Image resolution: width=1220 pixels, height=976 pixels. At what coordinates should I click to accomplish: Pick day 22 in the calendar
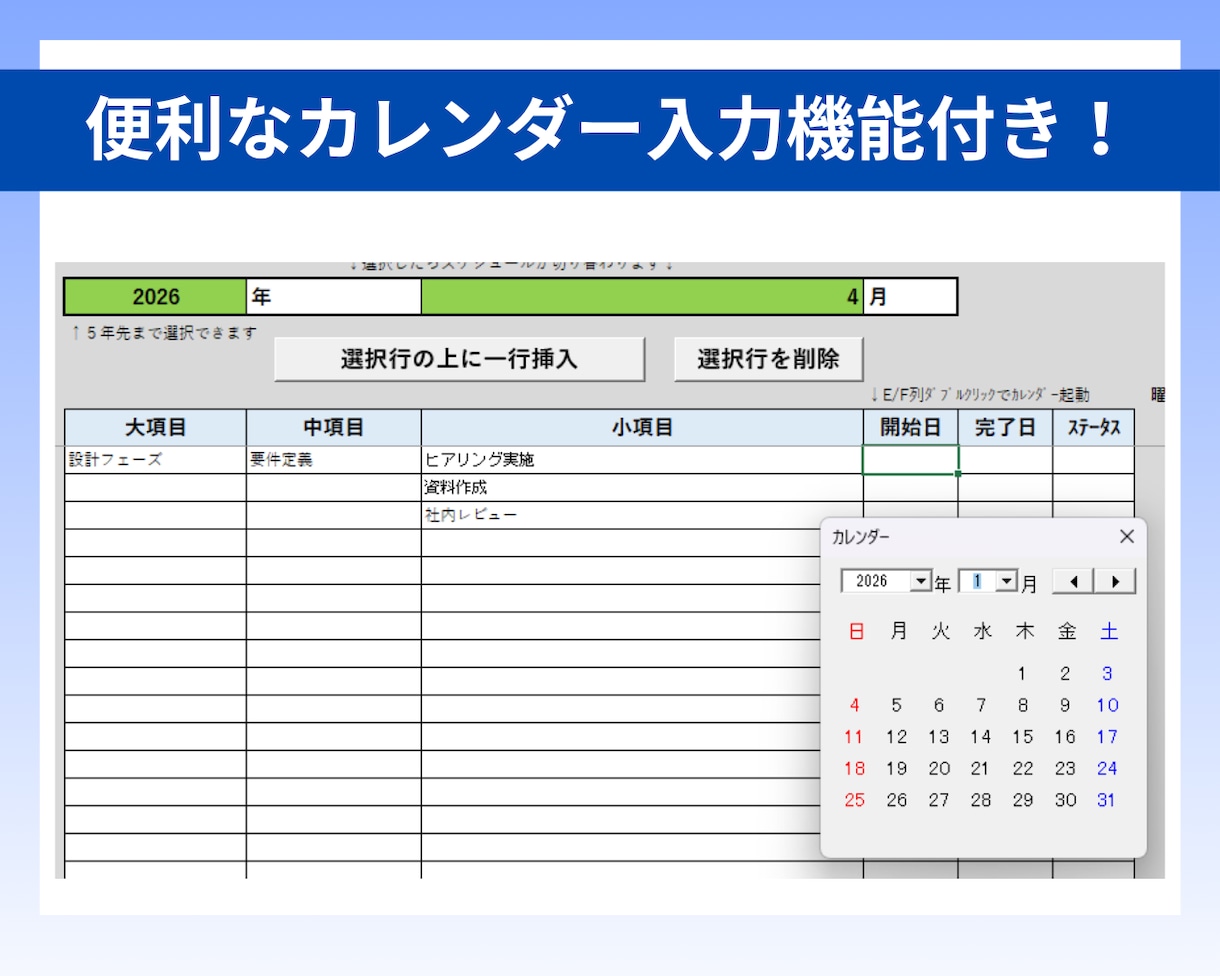[x=1023, y=769]
